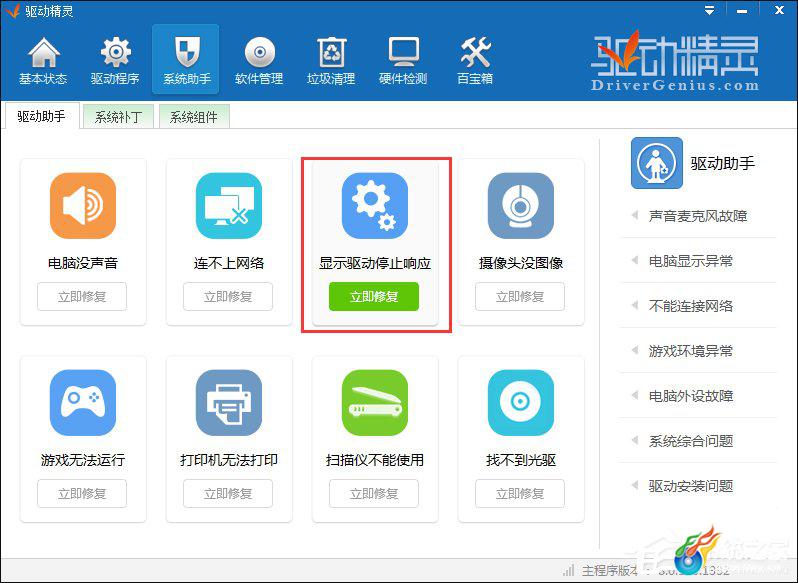Image resolution: width=798 pixels, height=583 pixels.
Task: Click the 找不到光驱 card title
Action: point(521,460)
